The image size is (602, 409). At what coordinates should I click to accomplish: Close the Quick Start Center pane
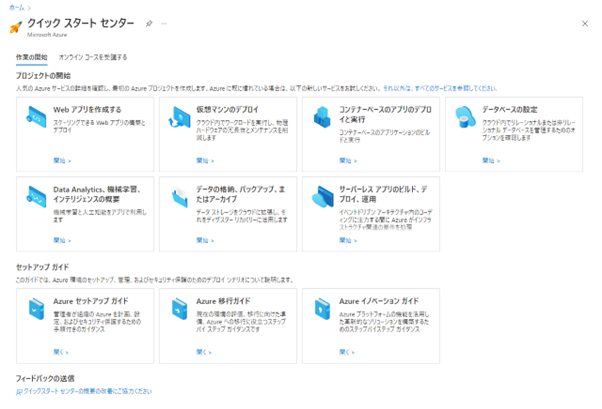[x=584, y=22]
